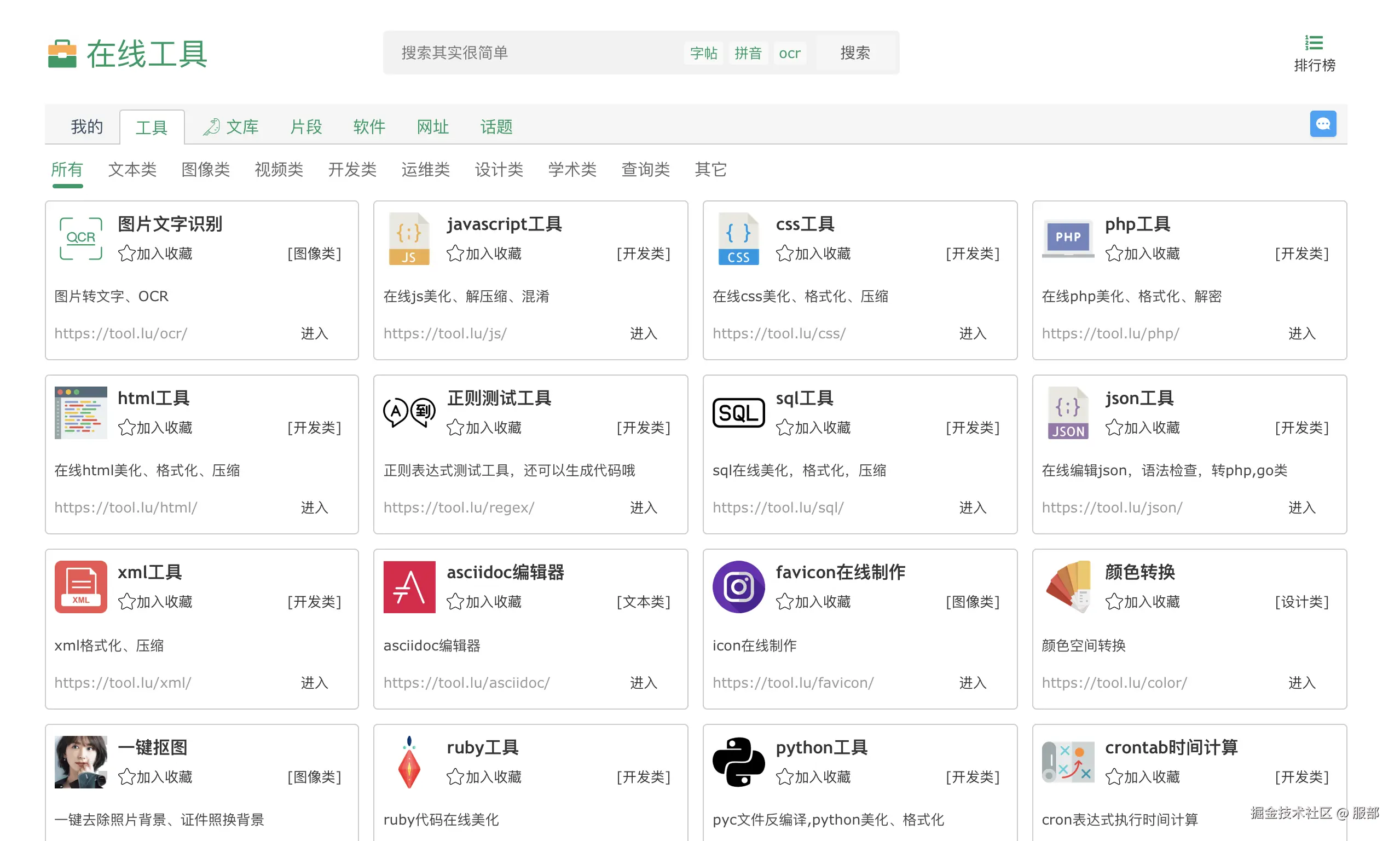
Task: Enter the css工具 page via 进入
Action: [x=973, y=334]
